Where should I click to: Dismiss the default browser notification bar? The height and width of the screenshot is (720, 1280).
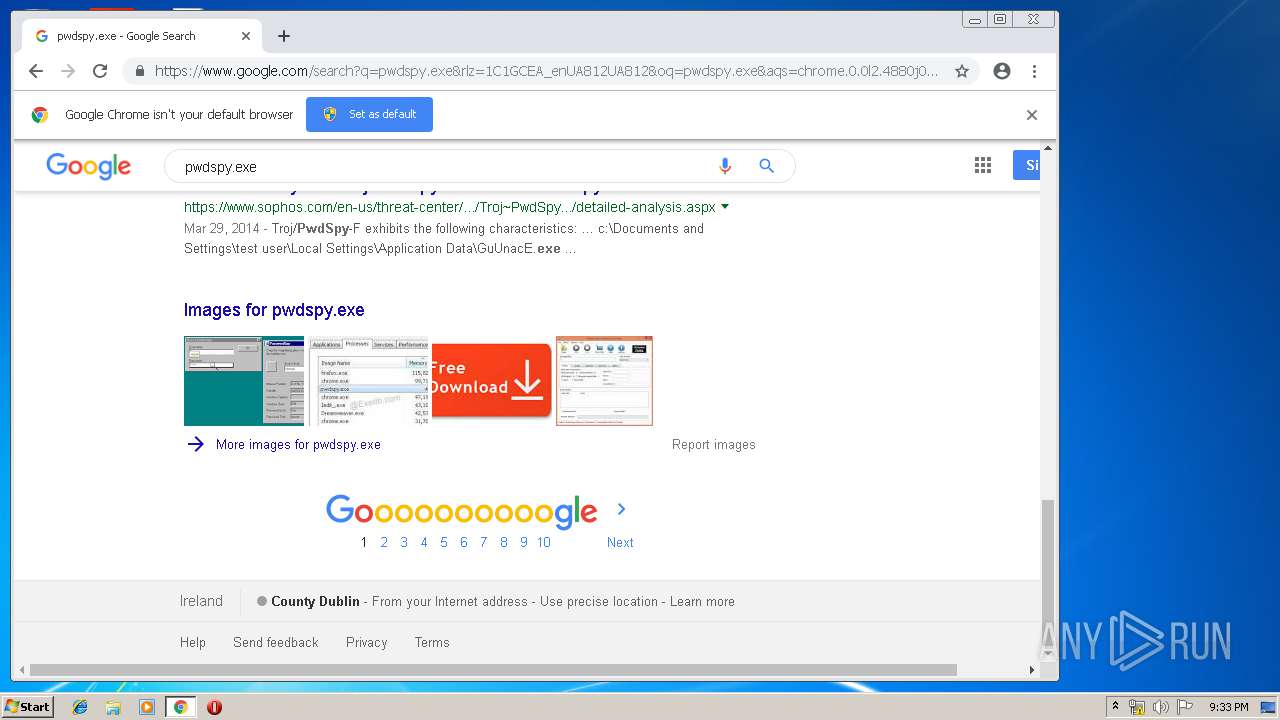tap(1032, 115)
